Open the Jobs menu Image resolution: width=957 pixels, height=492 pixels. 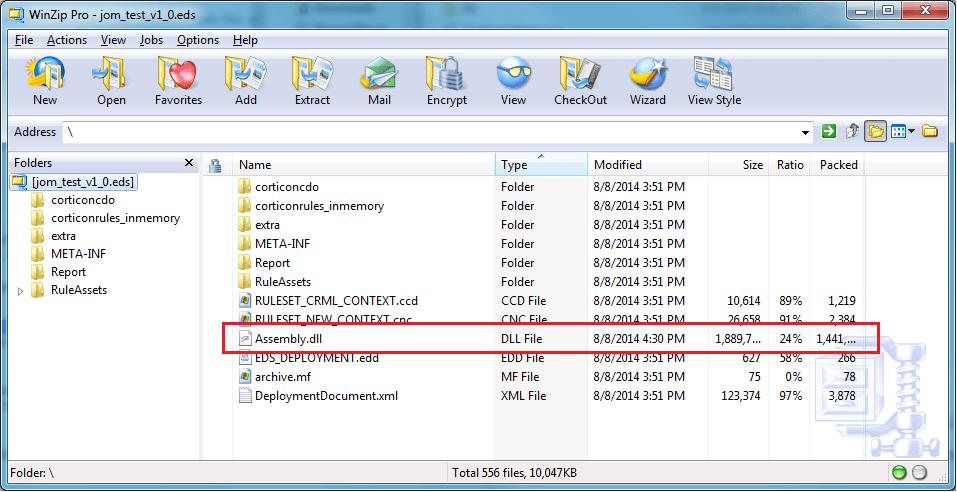(x=151, y=40)
